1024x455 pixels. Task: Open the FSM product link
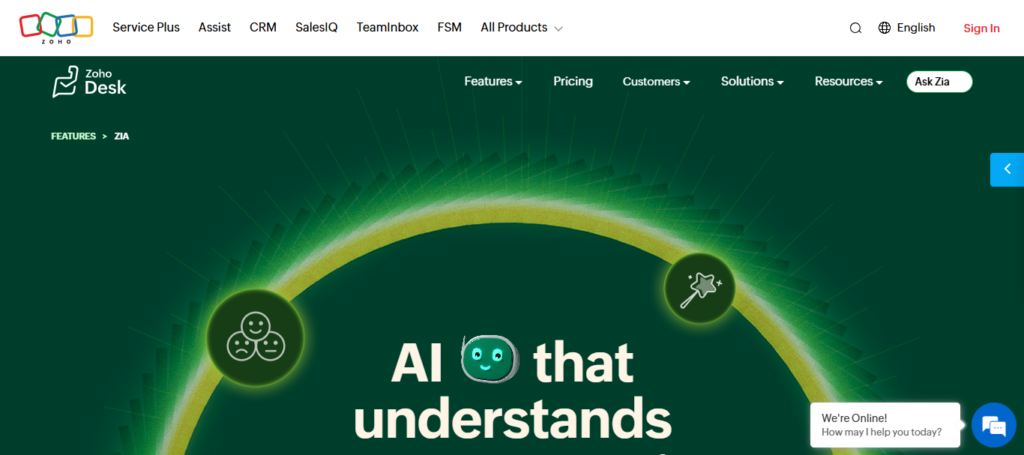449,27
